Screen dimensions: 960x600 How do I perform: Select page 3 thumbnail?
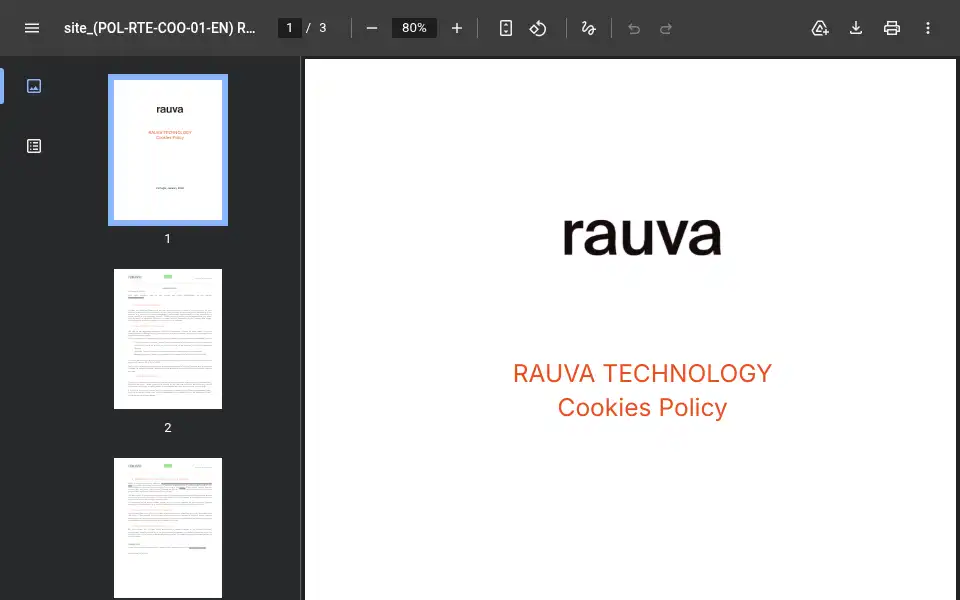168,528
